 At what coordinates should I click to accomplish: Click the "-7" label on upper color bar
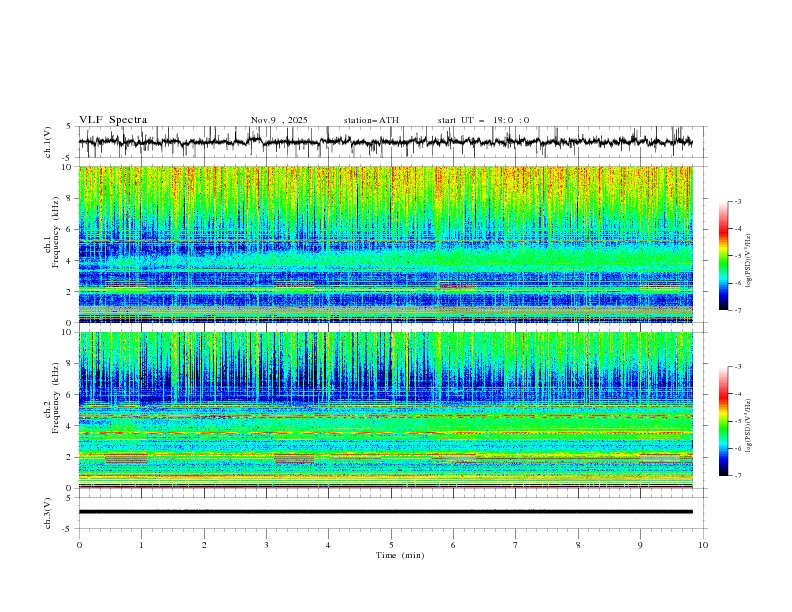737,310
